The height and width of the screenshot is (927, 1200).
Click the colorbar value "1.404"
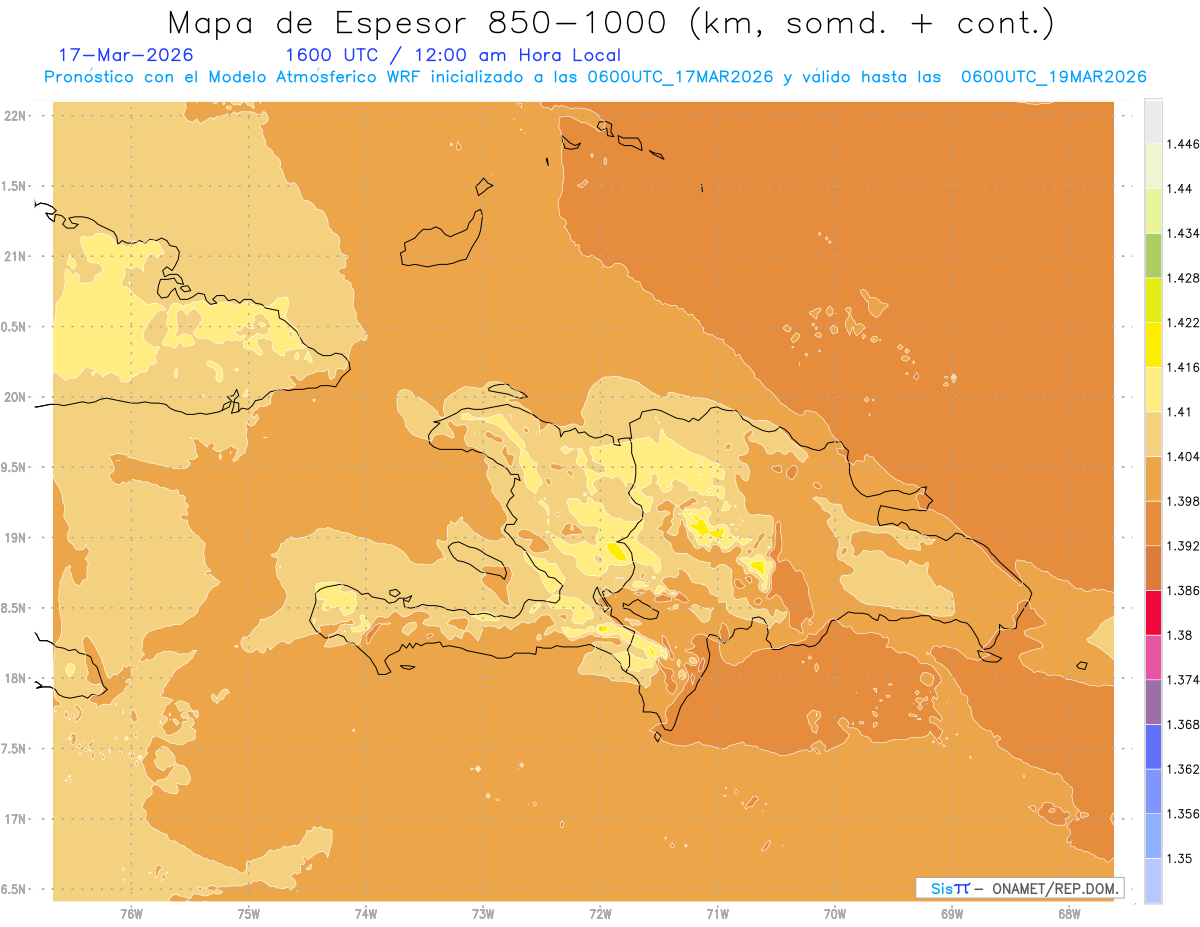pyautogui.click(x=1184, y=456)
